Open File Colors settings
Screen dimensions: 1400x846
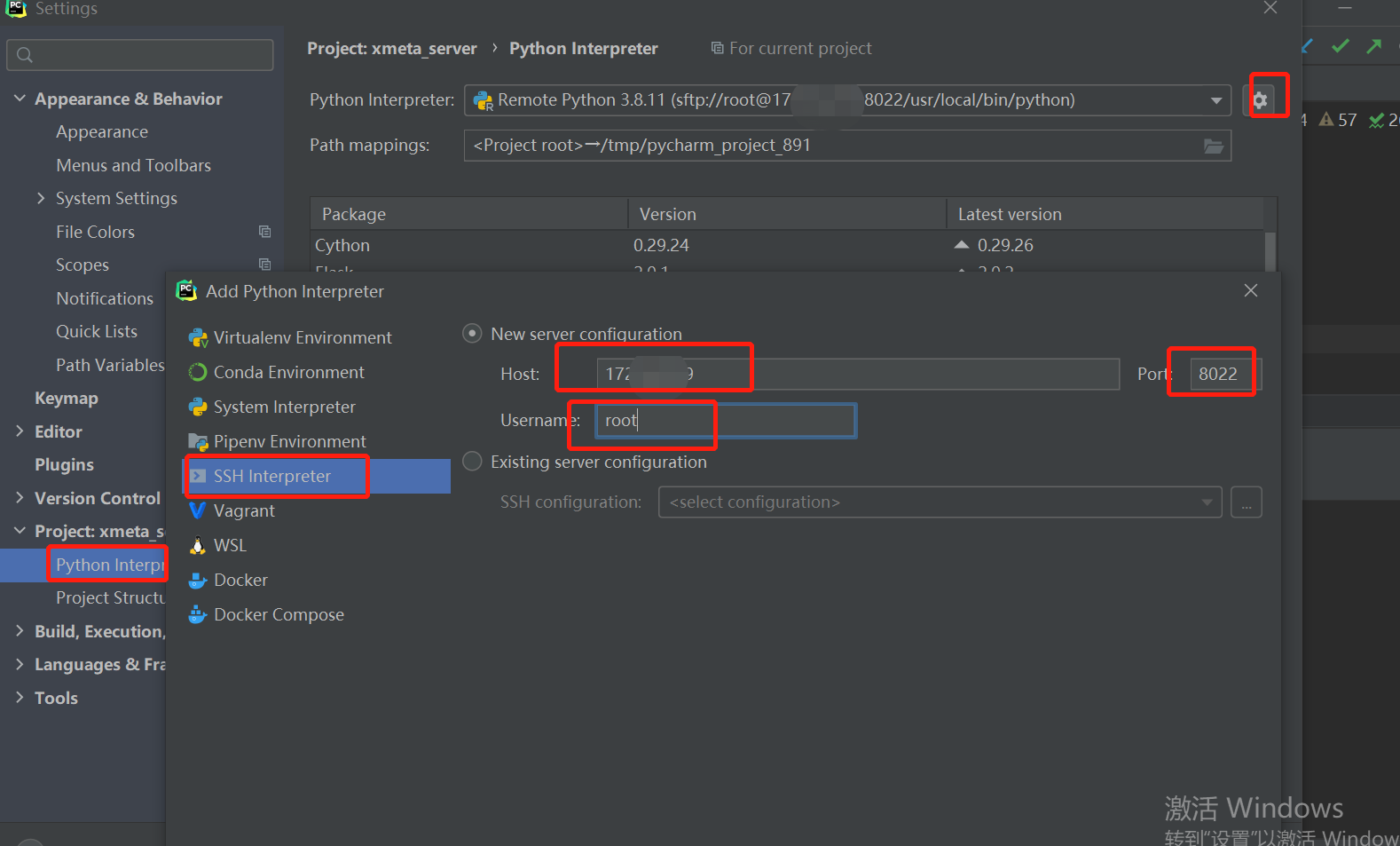click(95, 232)
